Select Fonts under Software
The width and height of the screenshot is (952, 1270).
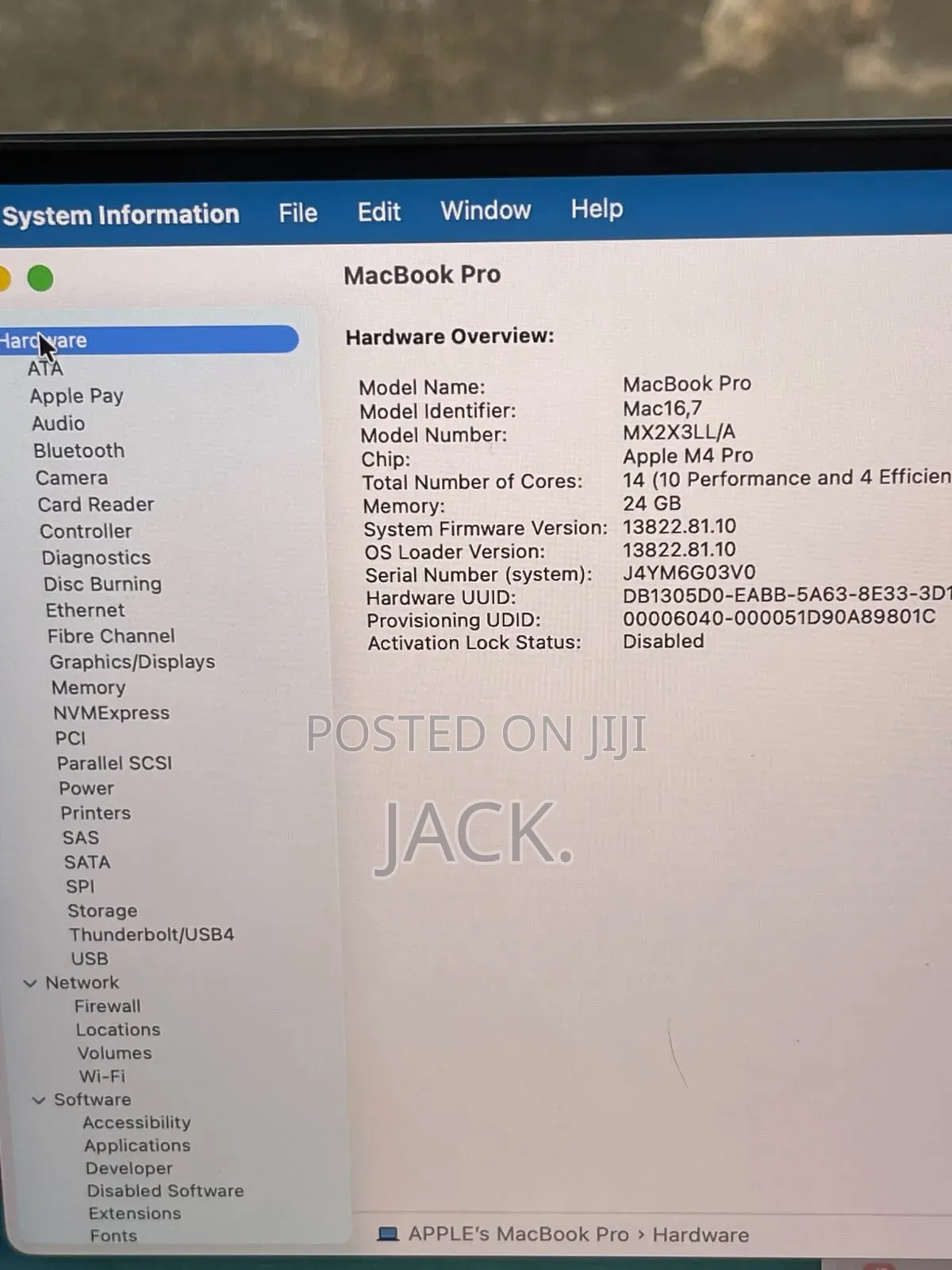pyautogui.click(x=114, y=1236)
